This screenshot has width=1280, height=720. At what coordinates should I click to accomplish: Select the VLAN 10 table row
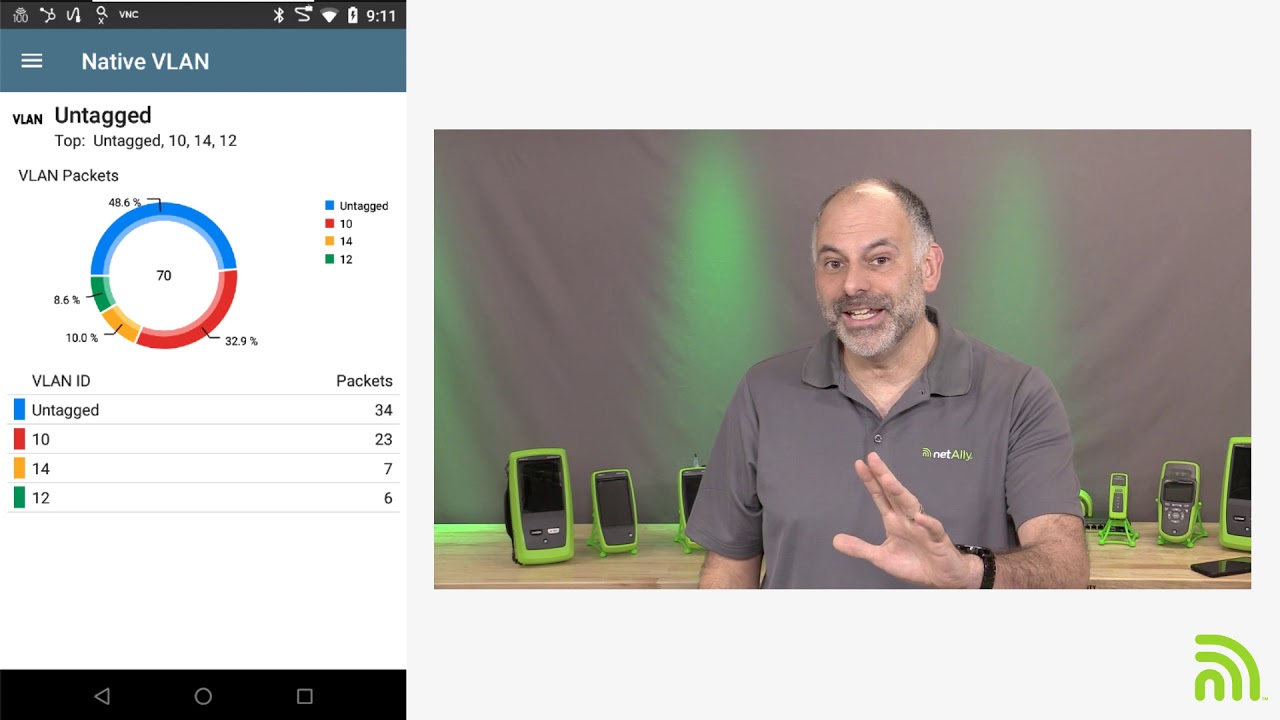tap(203, 439)
